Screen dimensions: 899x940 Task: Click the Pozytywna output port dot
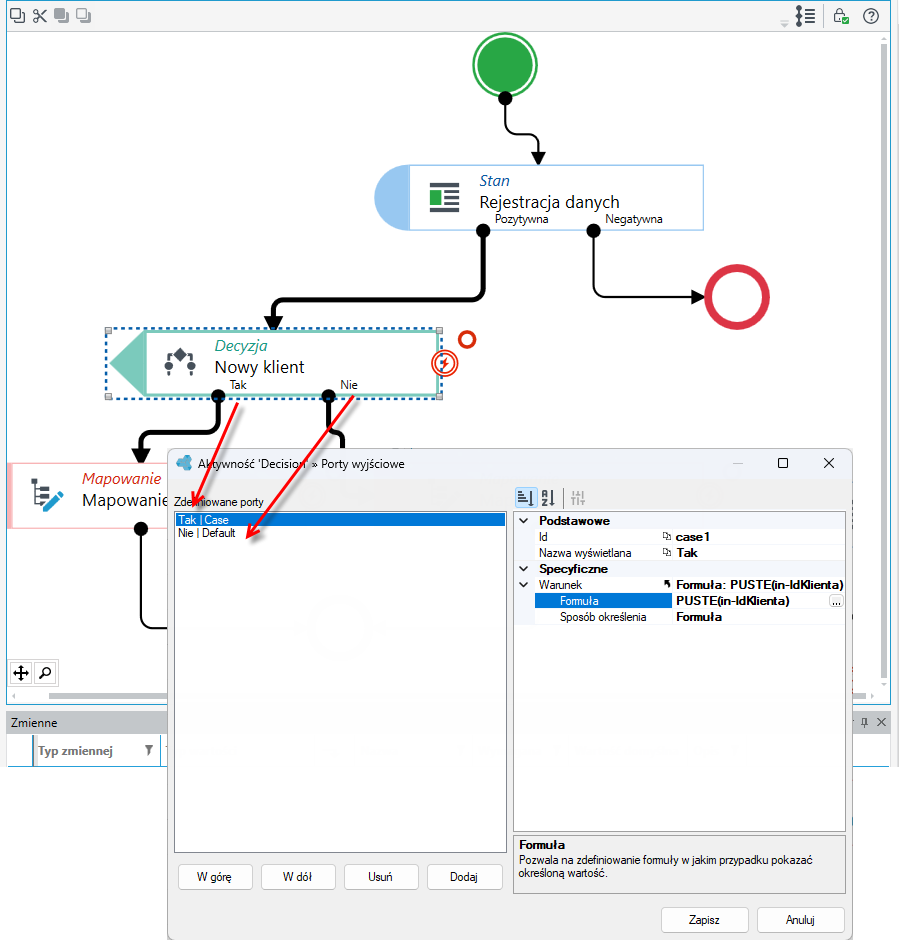point(483,230)
